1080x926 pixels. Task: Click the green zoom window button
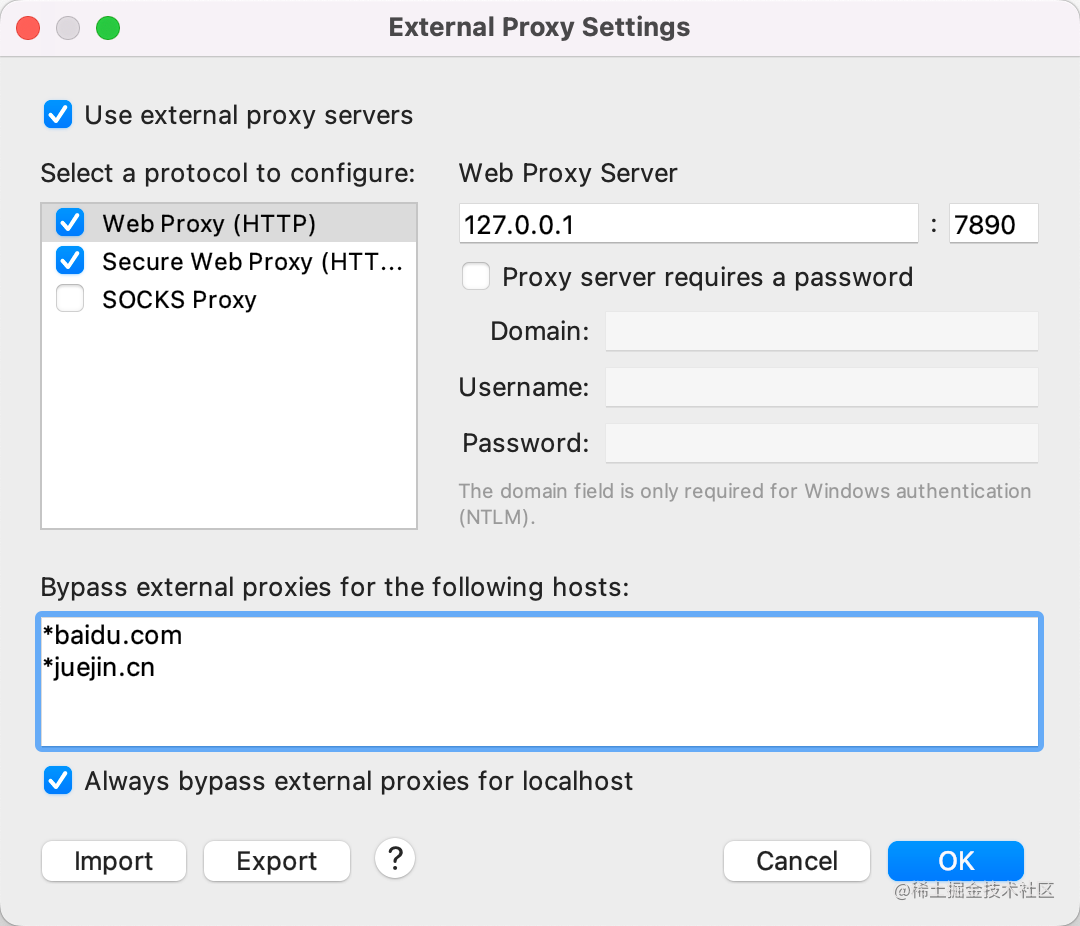[x=108, y=28]
